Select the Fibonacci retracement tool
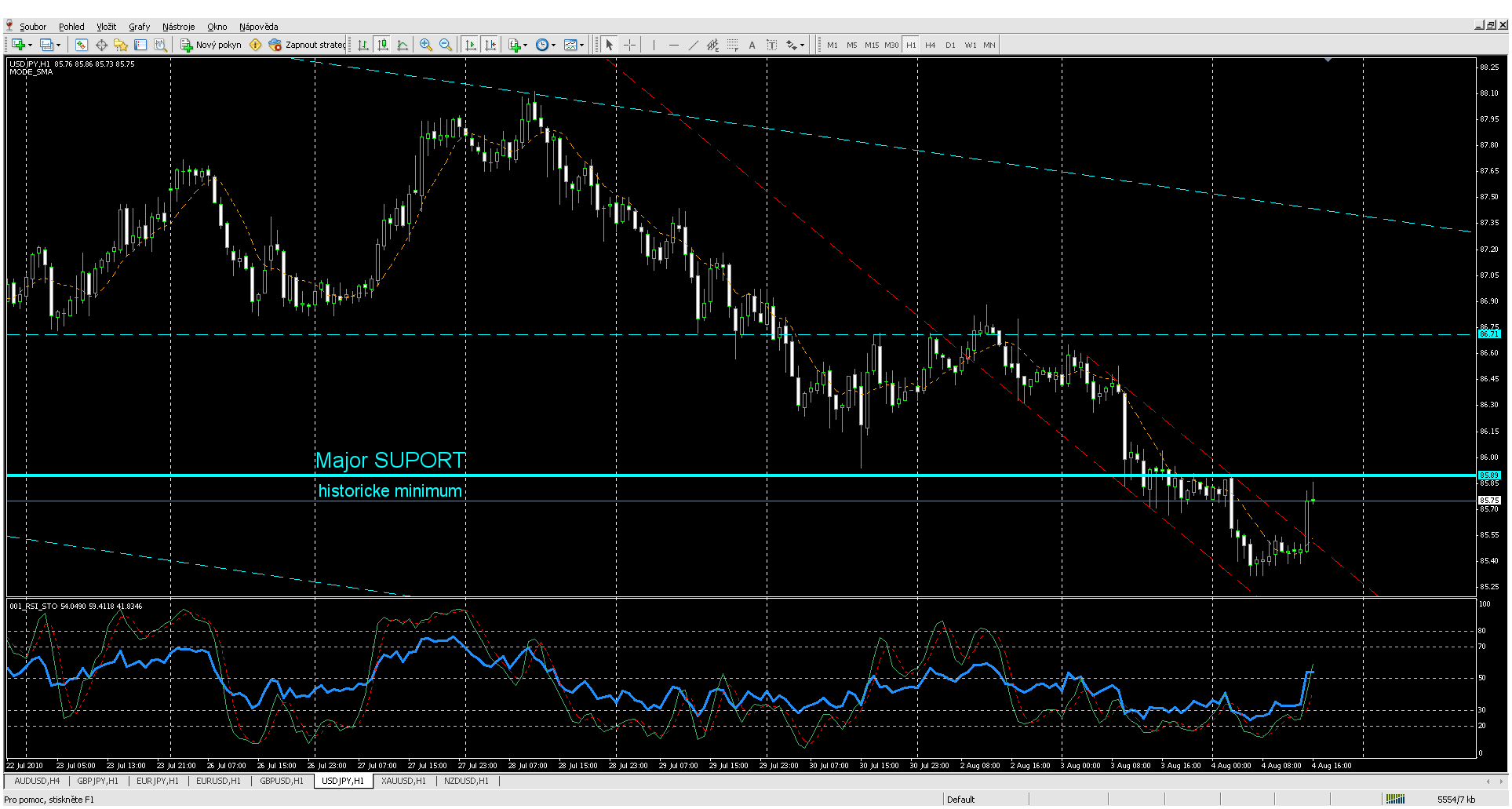 tap(732, 45)
